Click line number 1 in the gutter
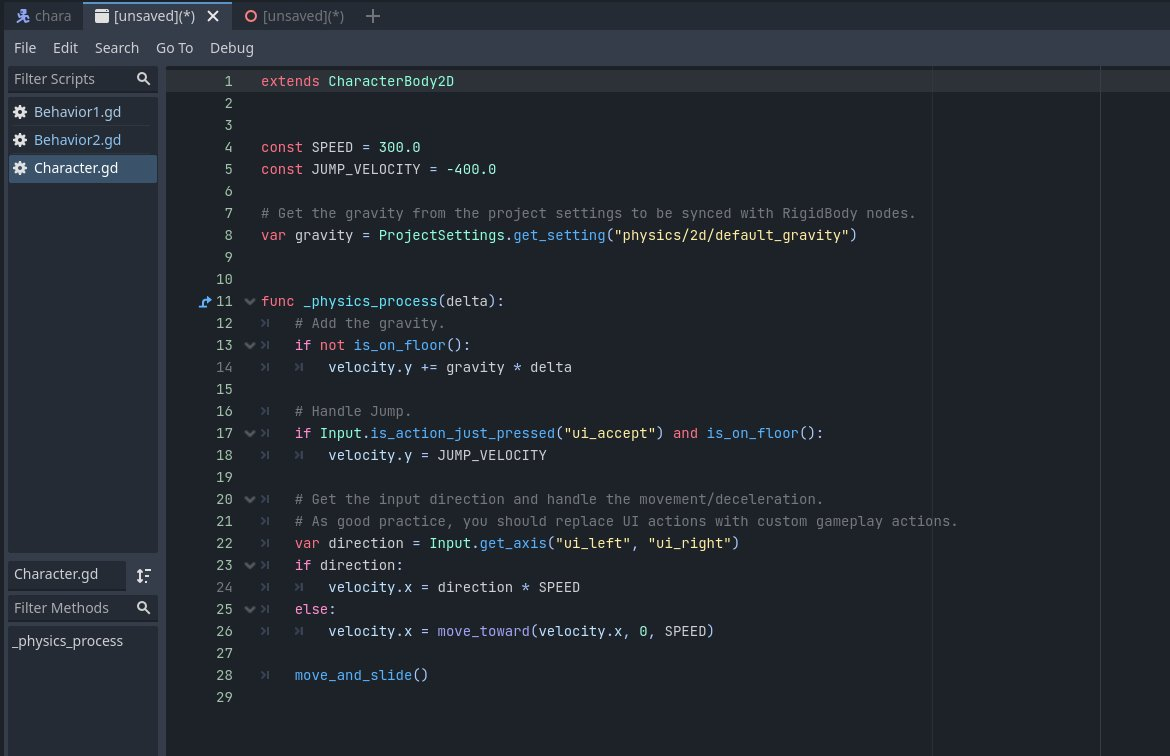 click(228, 81)
